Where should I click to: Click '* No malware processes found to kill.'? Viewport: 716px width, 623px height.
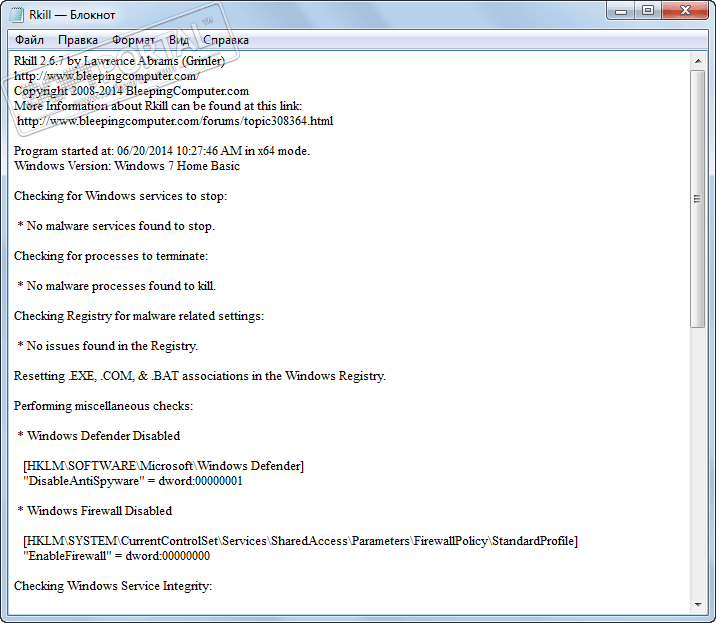pos(116,286)
